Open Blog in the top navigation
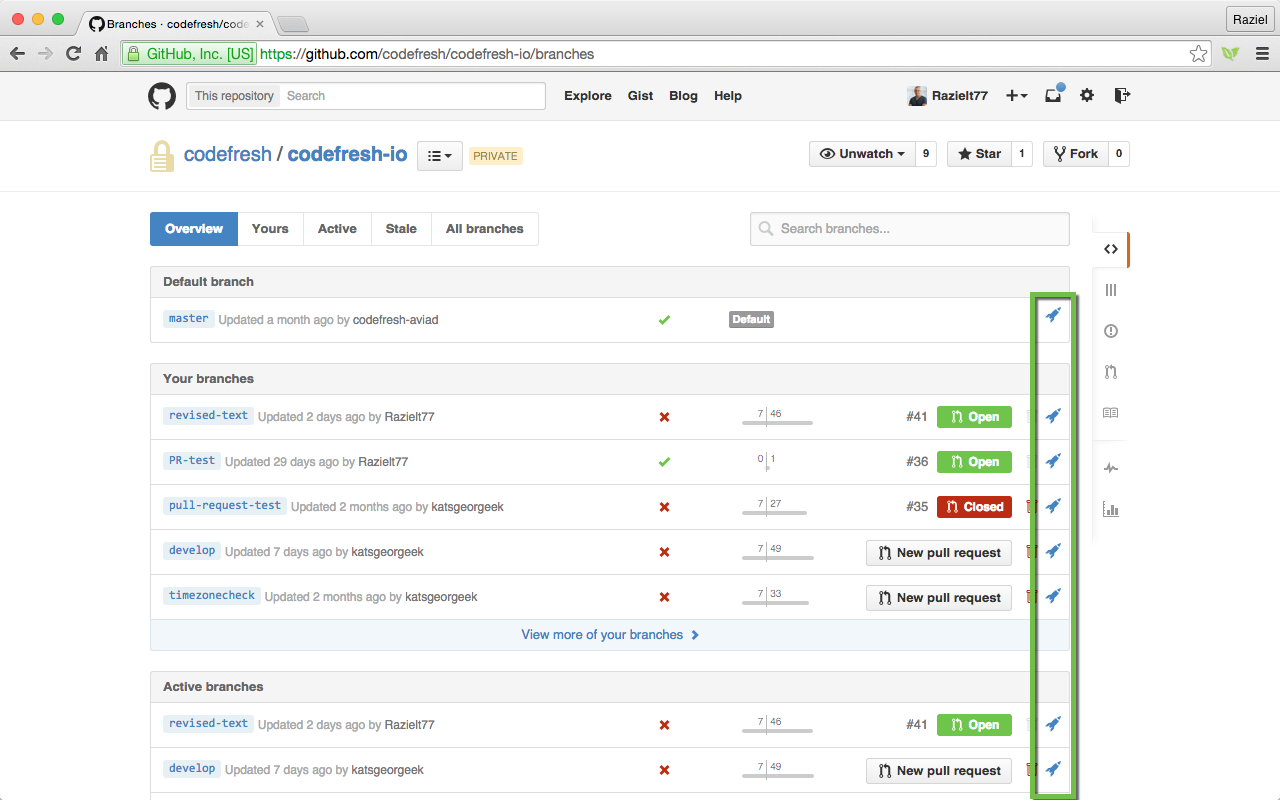 pyautogui.click(x=683, y=96)
